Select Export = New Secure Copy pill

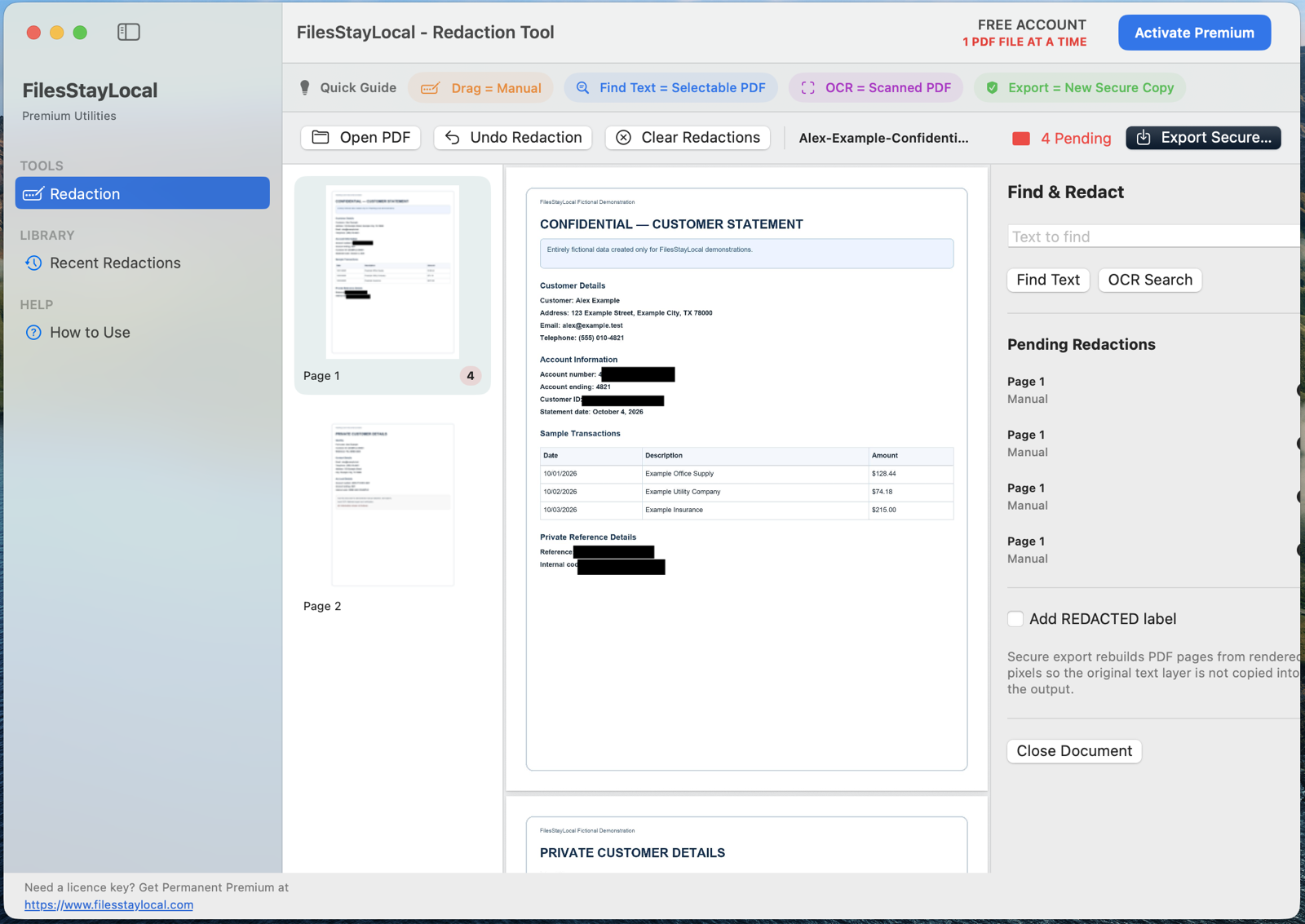[x=1080, y=88]
